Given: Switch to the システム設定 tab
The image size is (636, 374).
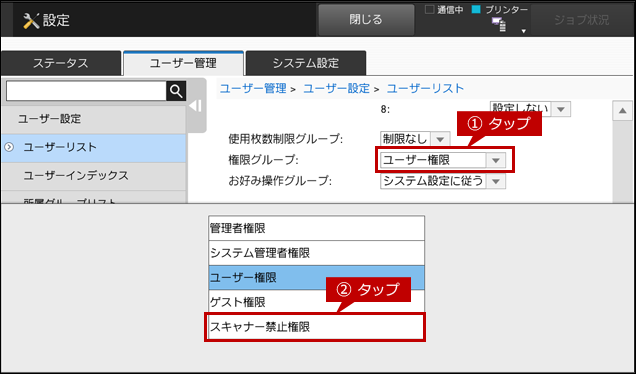Looking at the screenshot, I should (x=306, y=63).
